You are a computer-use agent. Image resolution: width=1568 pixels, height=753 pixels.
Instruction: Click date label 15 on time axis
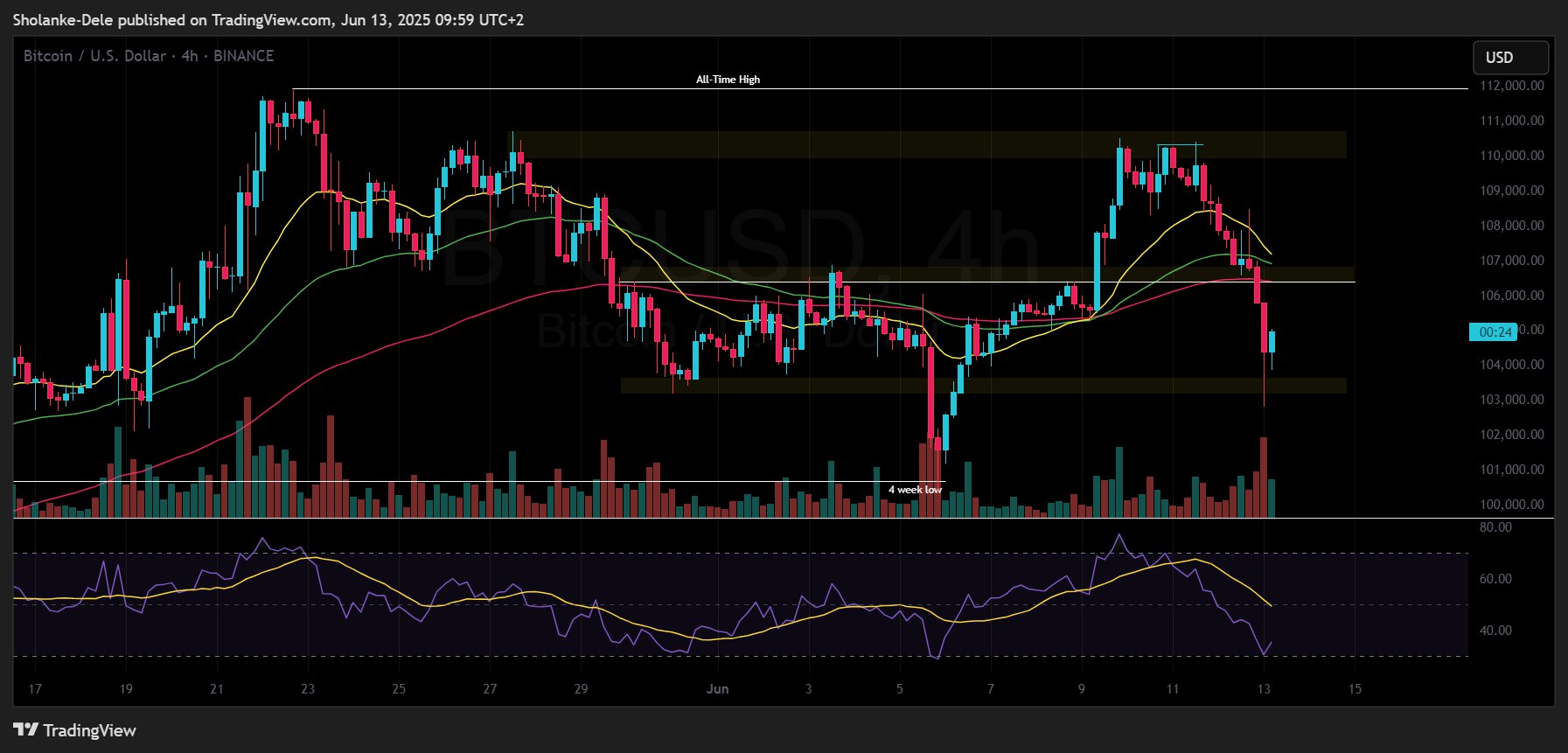coord(1355,689)
